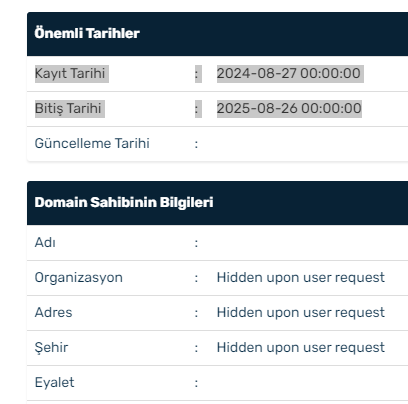Screen dimensions: 408x404
Task: Click the colon in Kayıt Tarihi row
Action: pyautogui.click(x=197, y=74)
